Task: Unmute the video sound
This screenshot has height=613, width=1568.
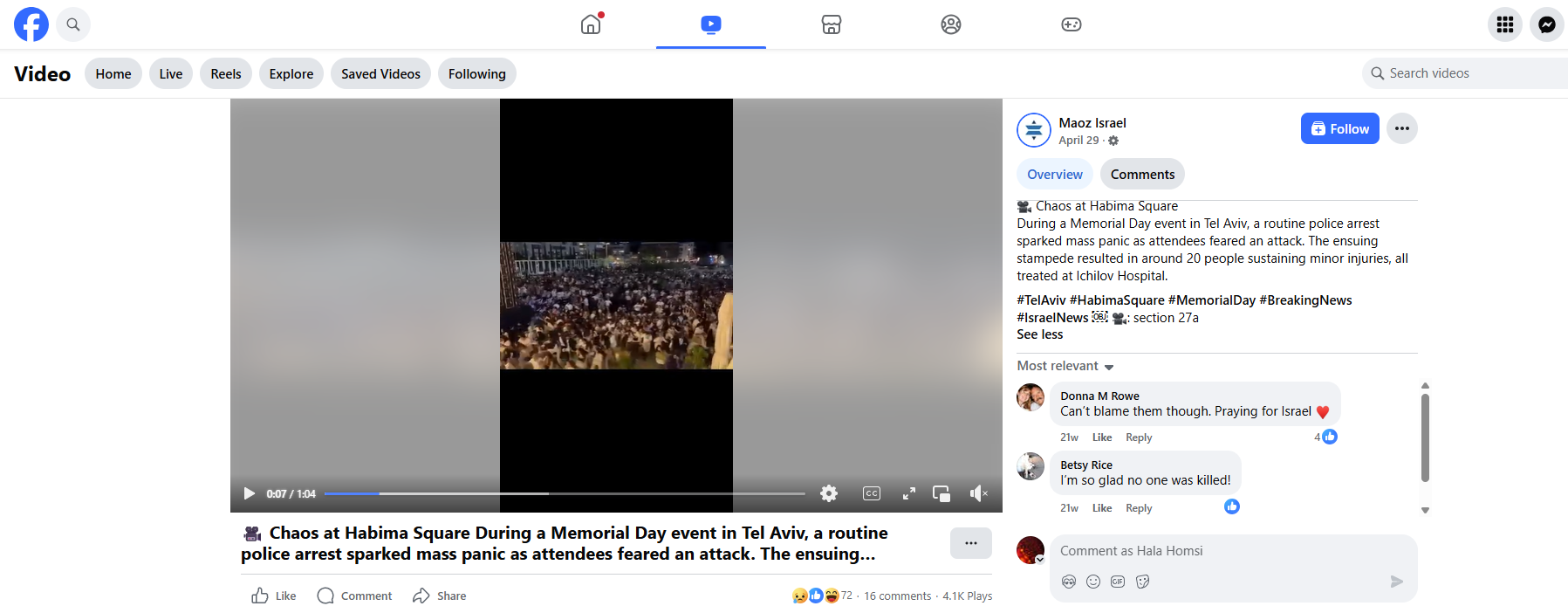Action: coord(979,493)
